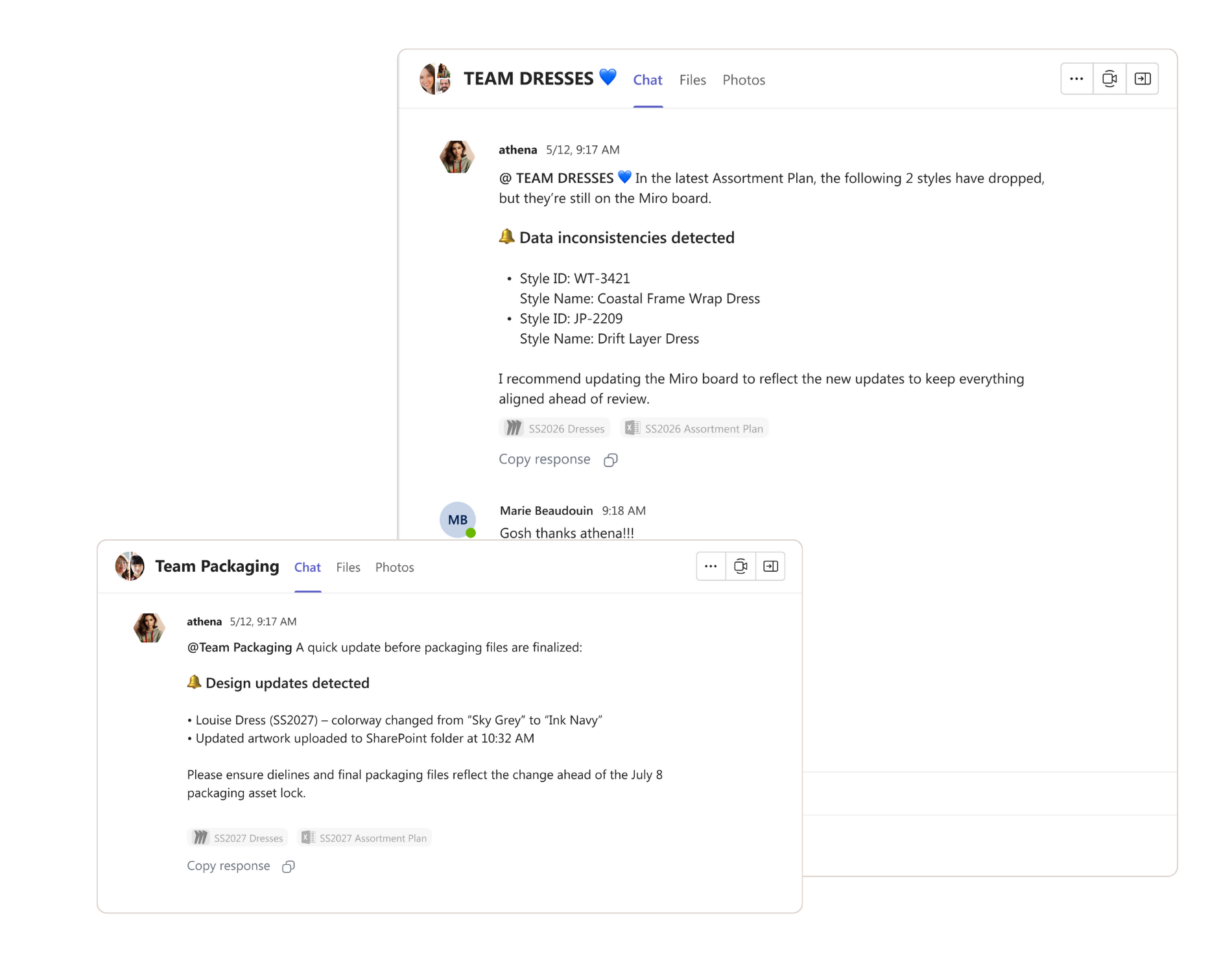Viewport: 1232px width, 962px height.
Task: Start video call in TEAM DRESSES window
Action: (x=1109, y=79)
